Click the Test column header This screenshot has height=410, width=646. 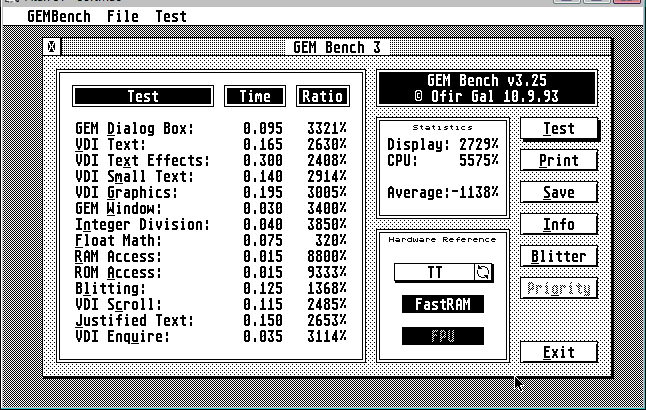(143, 96)
